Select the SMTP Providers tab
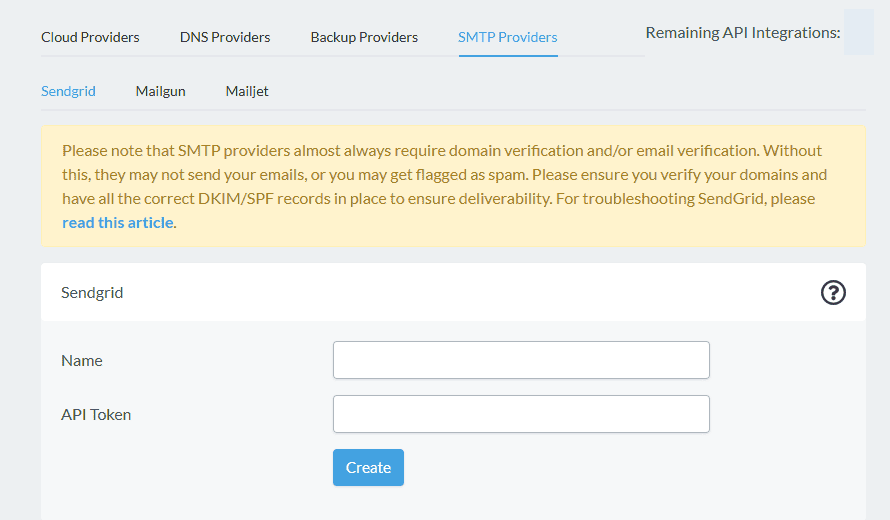The height and width of the screenshot is (520, 890). (x=507, y=37)
